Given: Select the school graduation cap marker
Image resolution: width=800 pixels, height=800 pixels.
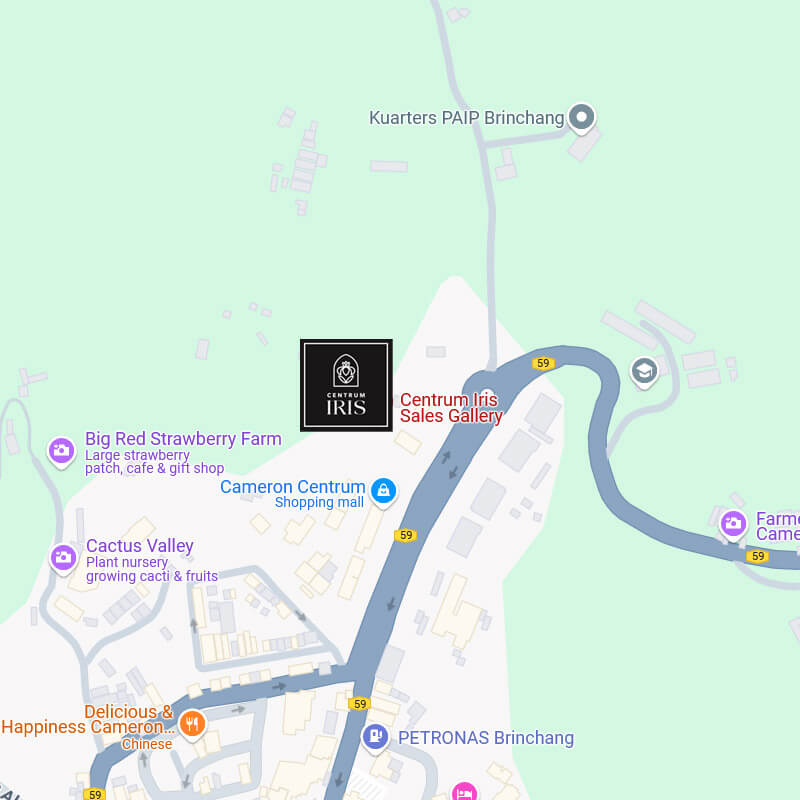Looking at the screenshot, I should pyautogui.click(x=644, y=372).
